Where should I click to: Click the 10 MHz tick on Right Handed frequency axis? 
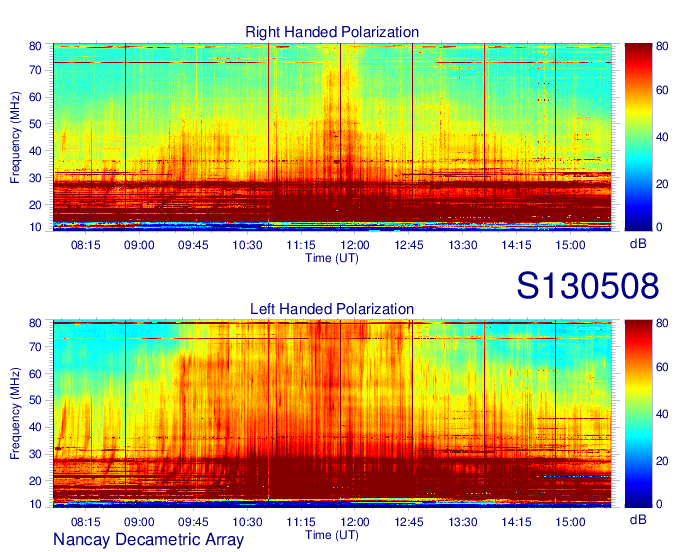[36, 227]
